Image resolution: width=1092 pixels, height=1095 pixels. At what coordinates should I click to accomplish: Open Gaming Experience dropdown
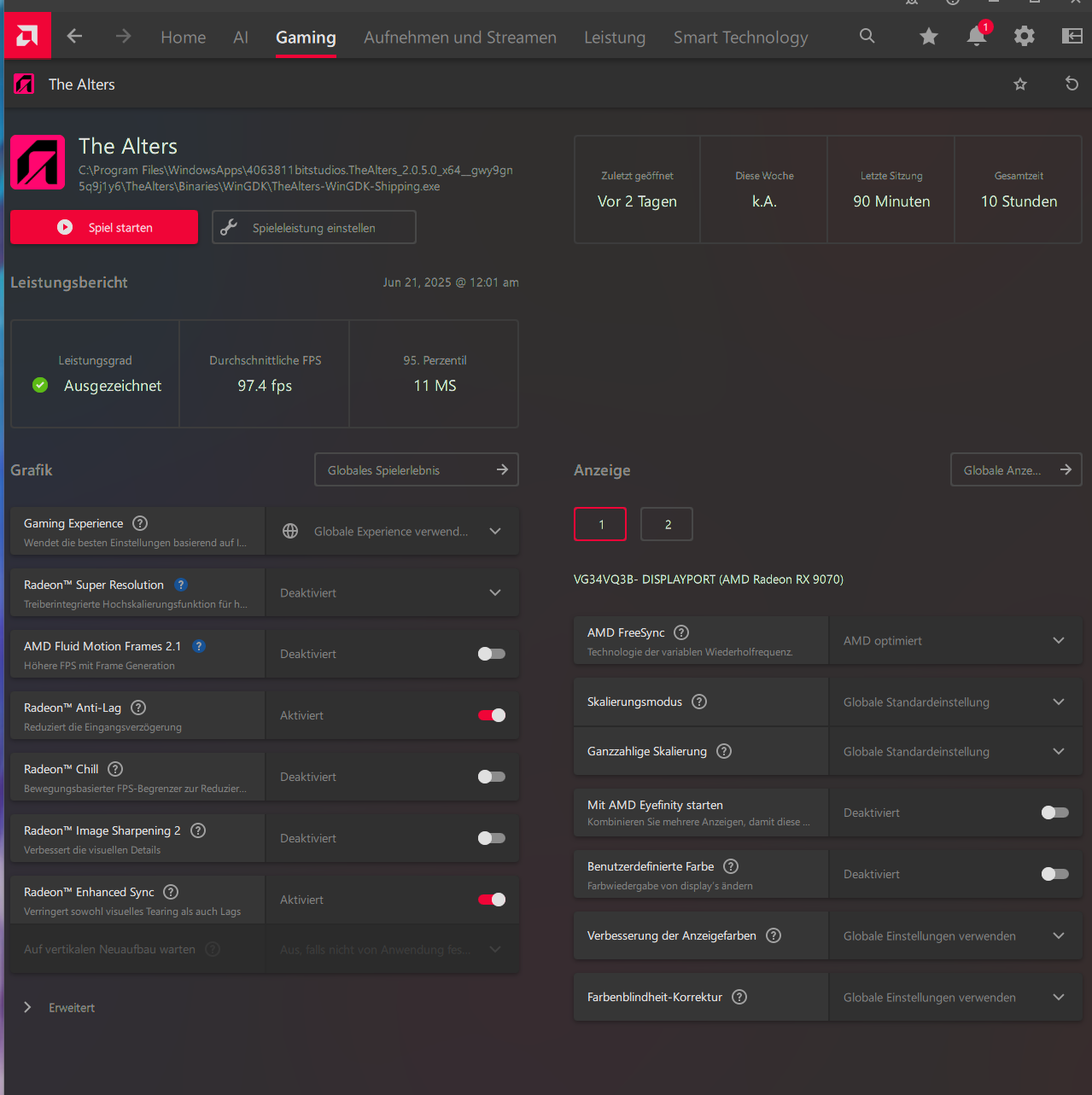pos(393,531)
